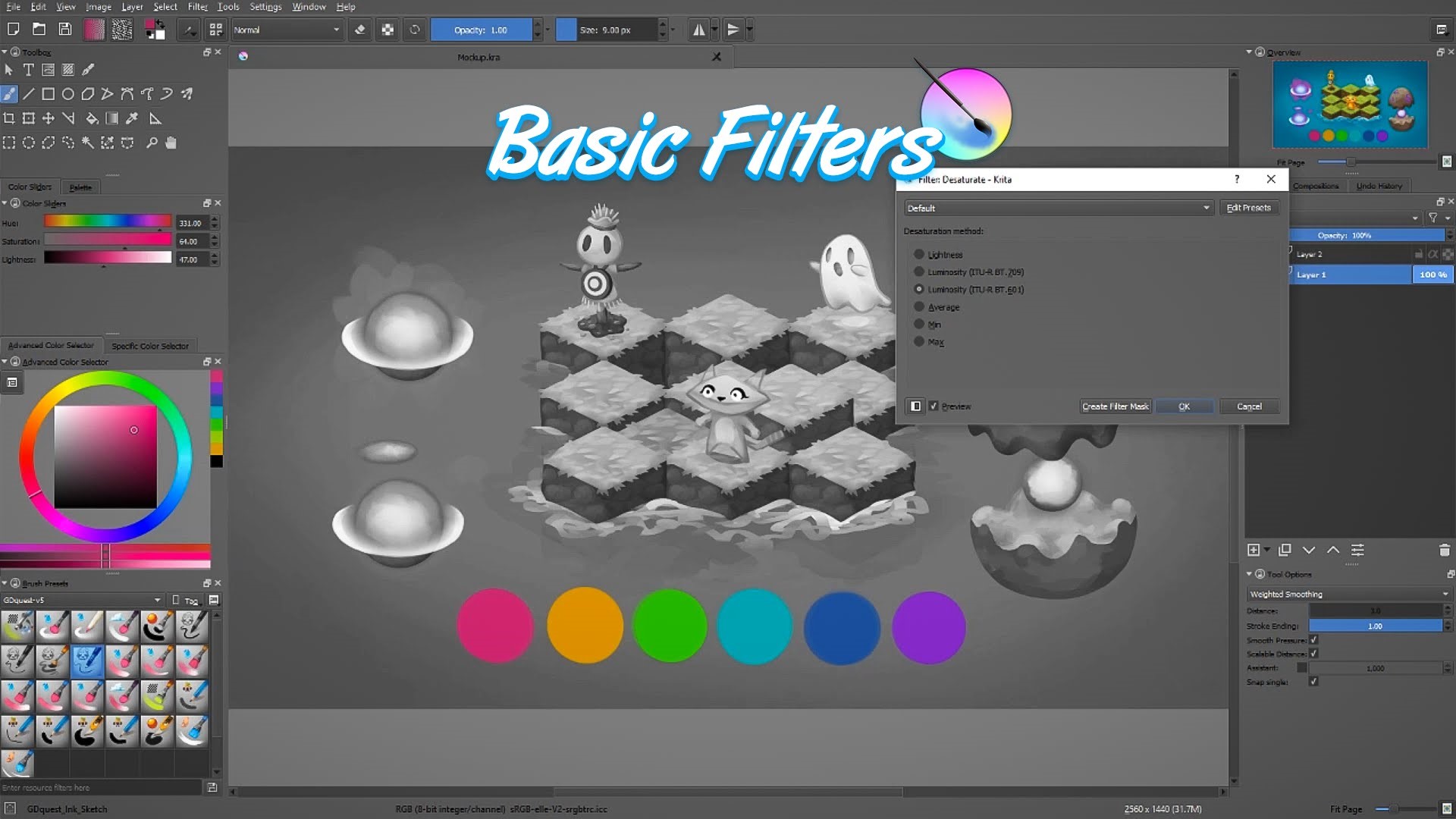
Task: Activate the Transform tool
Action: coord(28,118)
